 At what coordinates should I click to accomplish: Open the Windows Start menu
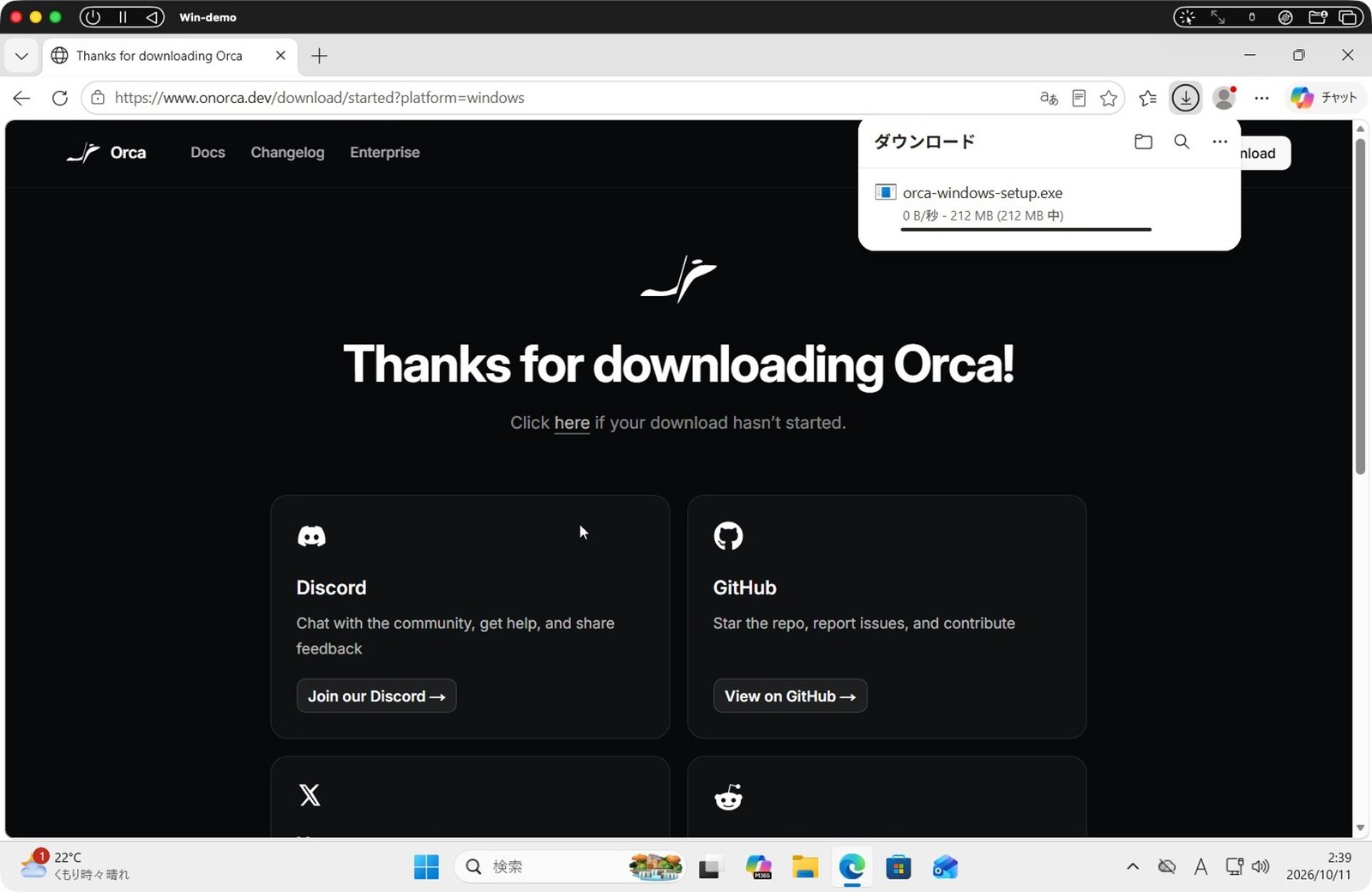(426, 867)
